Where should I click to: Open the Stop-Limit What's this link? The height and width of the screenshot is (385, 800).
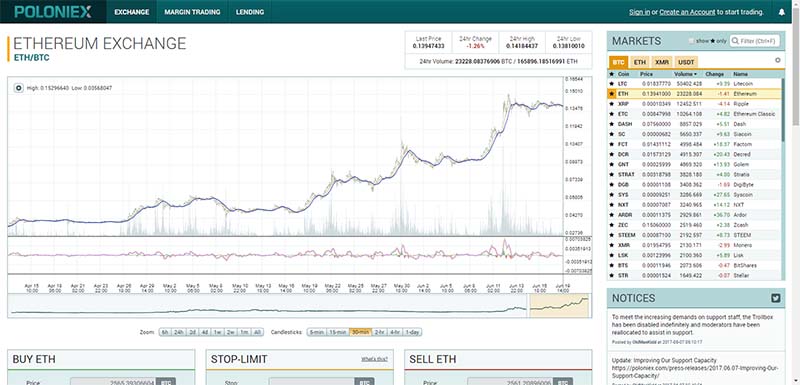pyautogui.click(x=374, y=360)
